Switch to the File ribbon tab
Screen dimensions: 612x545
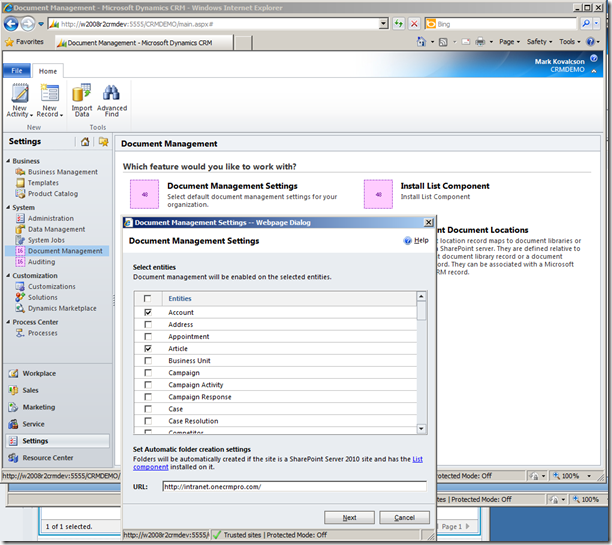[x=17, y=71]
